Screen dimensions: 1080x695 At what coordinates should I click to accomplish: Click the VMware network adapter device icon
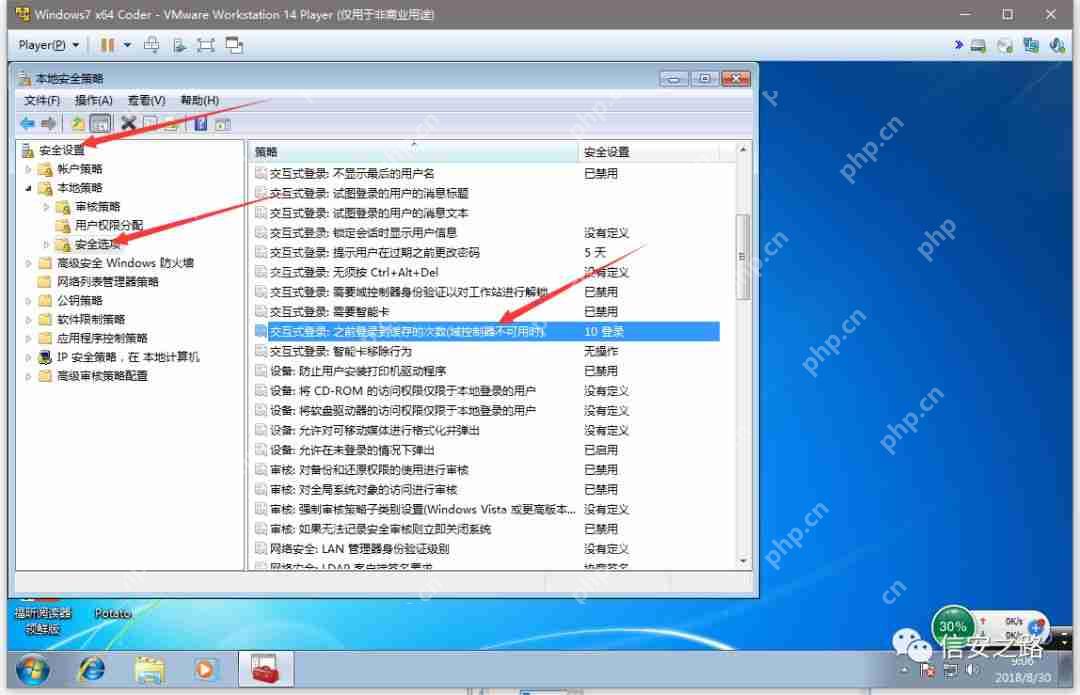click(x=1031, y=46)
